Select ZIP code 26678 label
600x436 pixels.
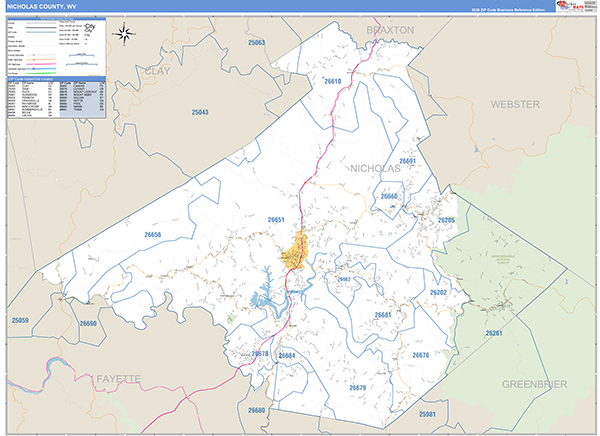(x=260, y=354)
